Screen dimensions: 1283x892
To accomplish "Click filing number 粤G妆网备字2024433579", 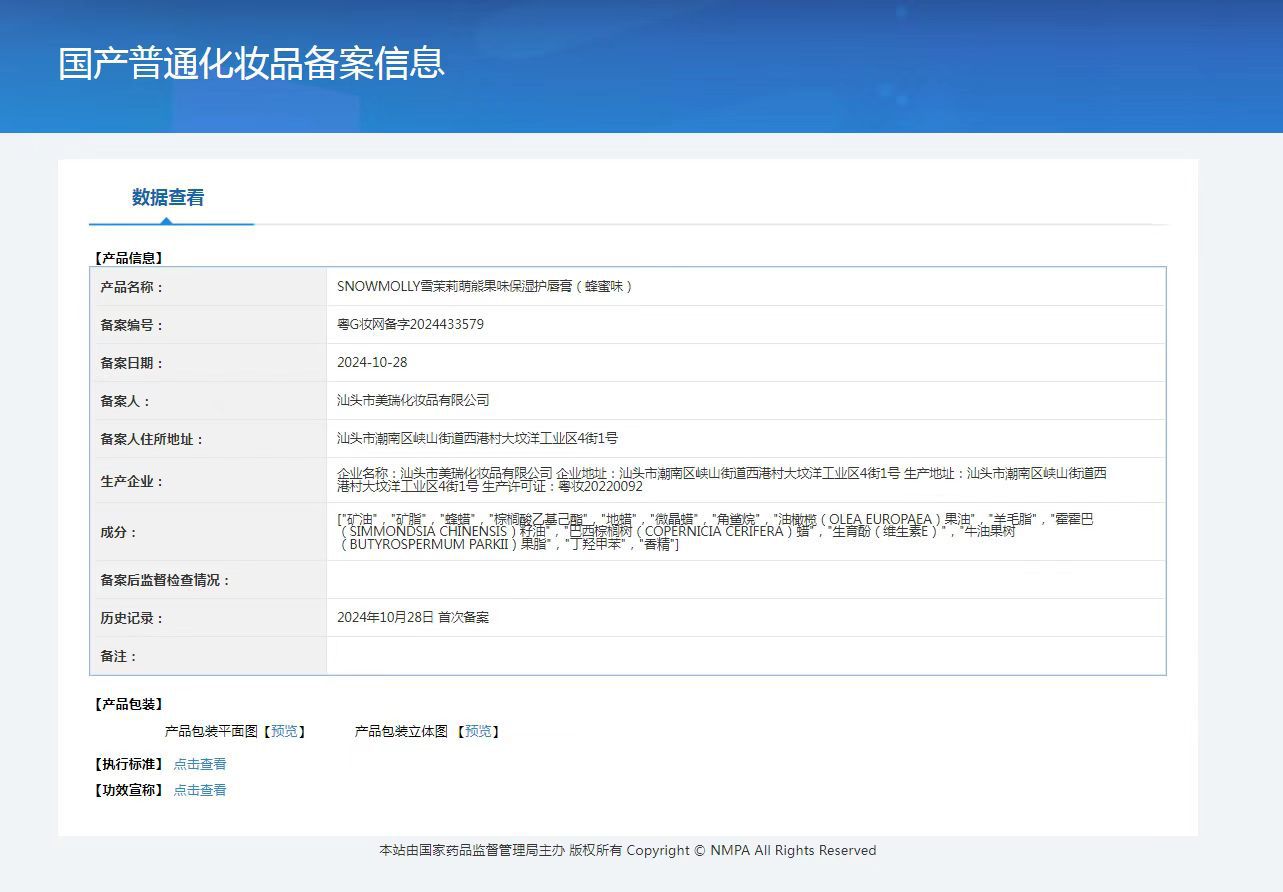I will pyautogui.click(x=411, y=324).
